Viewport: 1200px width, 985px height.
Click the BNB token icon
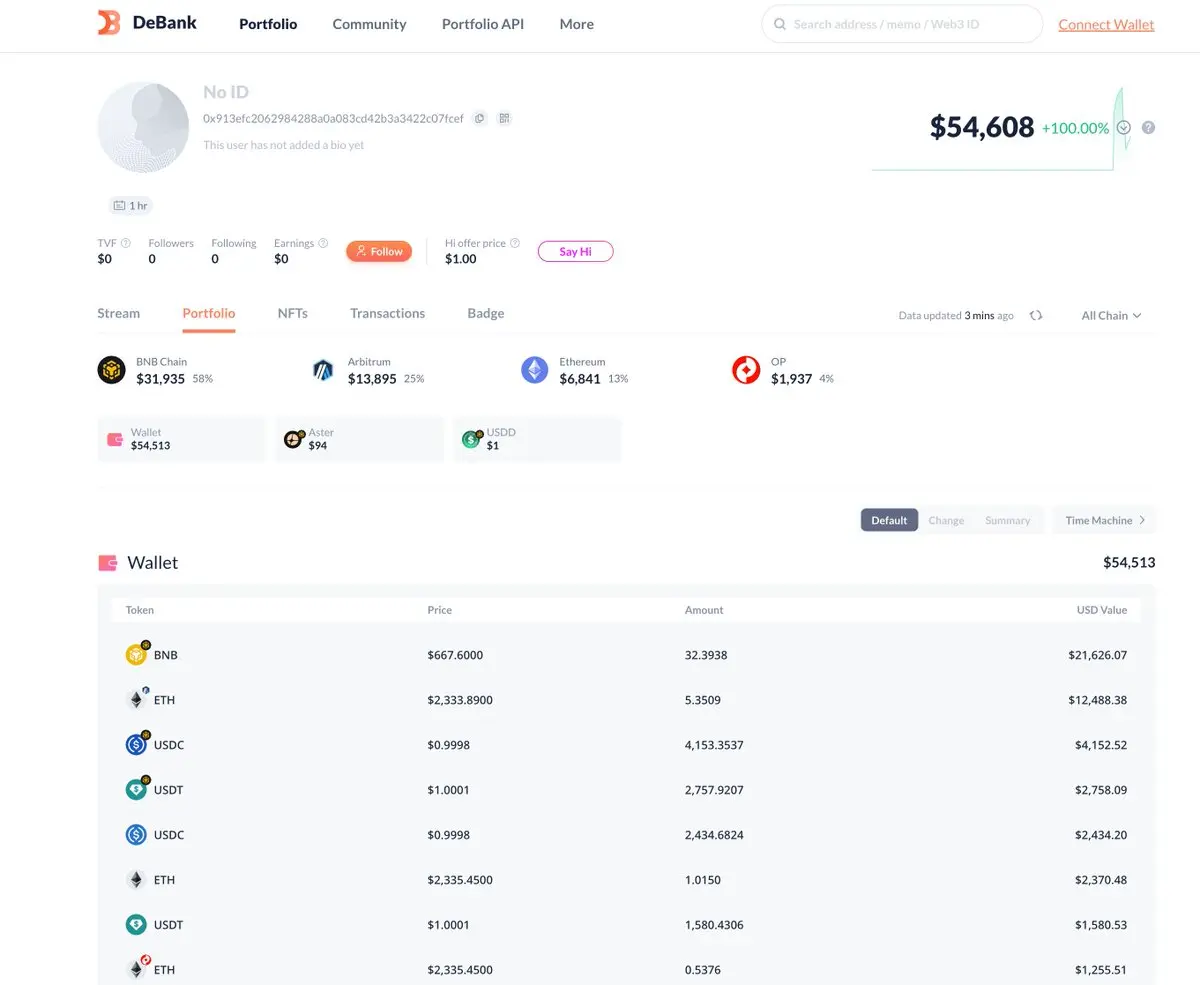click(x=137, y=654)
